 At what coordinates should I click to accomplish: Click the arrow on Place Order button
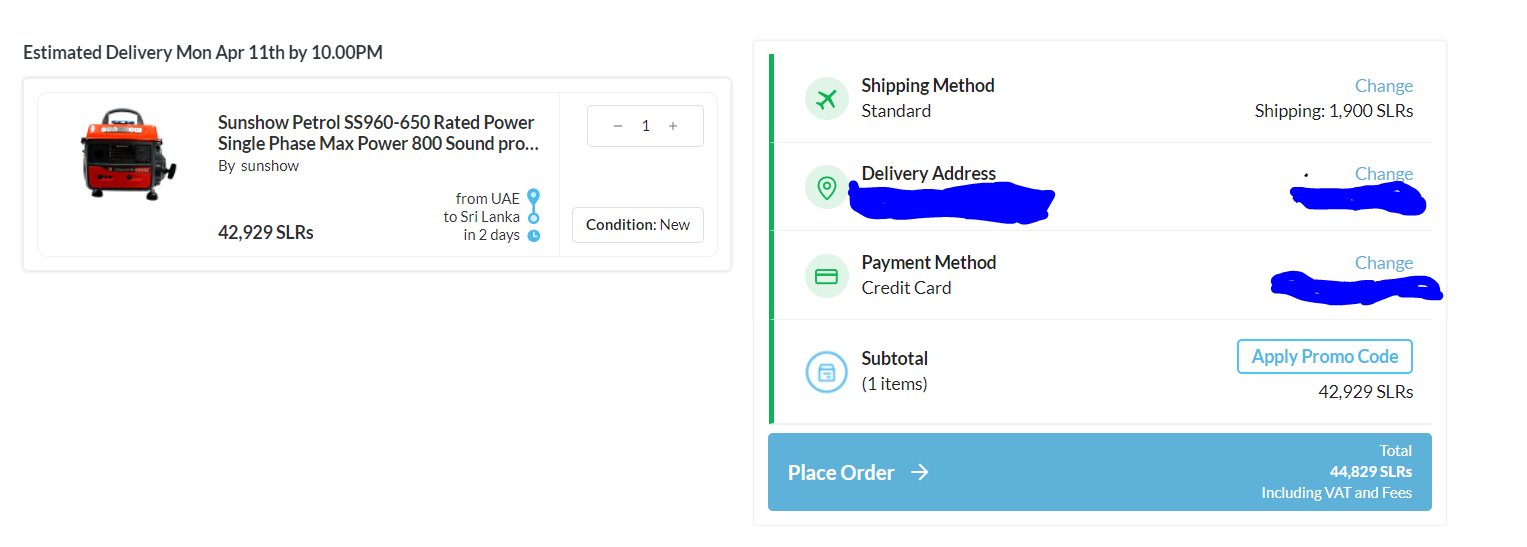[920, 472]
